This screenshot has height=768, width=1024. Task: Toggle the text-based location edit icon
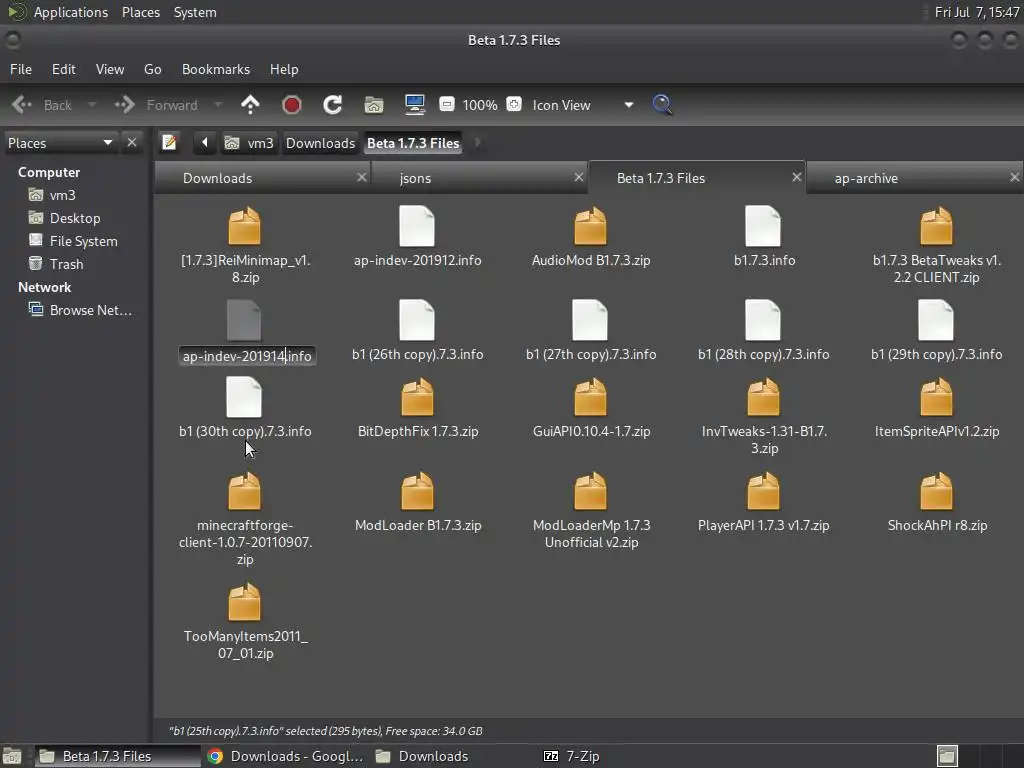click(169, 142)
